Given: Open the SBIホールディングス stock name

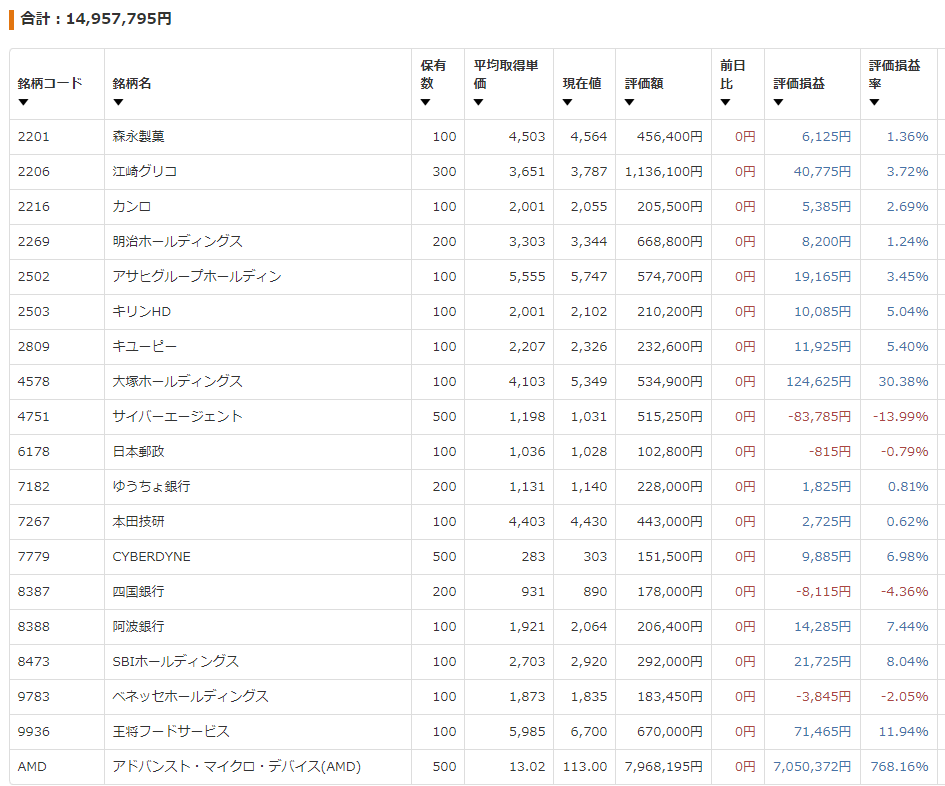Looking at the screenshot, I should (176, 662).
